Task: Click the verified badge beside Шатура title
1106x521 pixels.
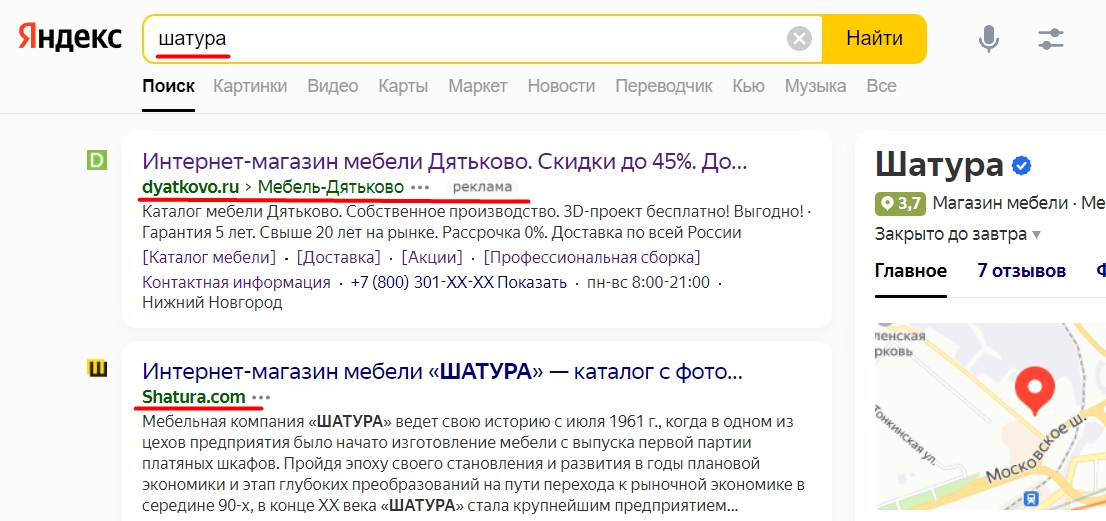Action: point(1021,166)
